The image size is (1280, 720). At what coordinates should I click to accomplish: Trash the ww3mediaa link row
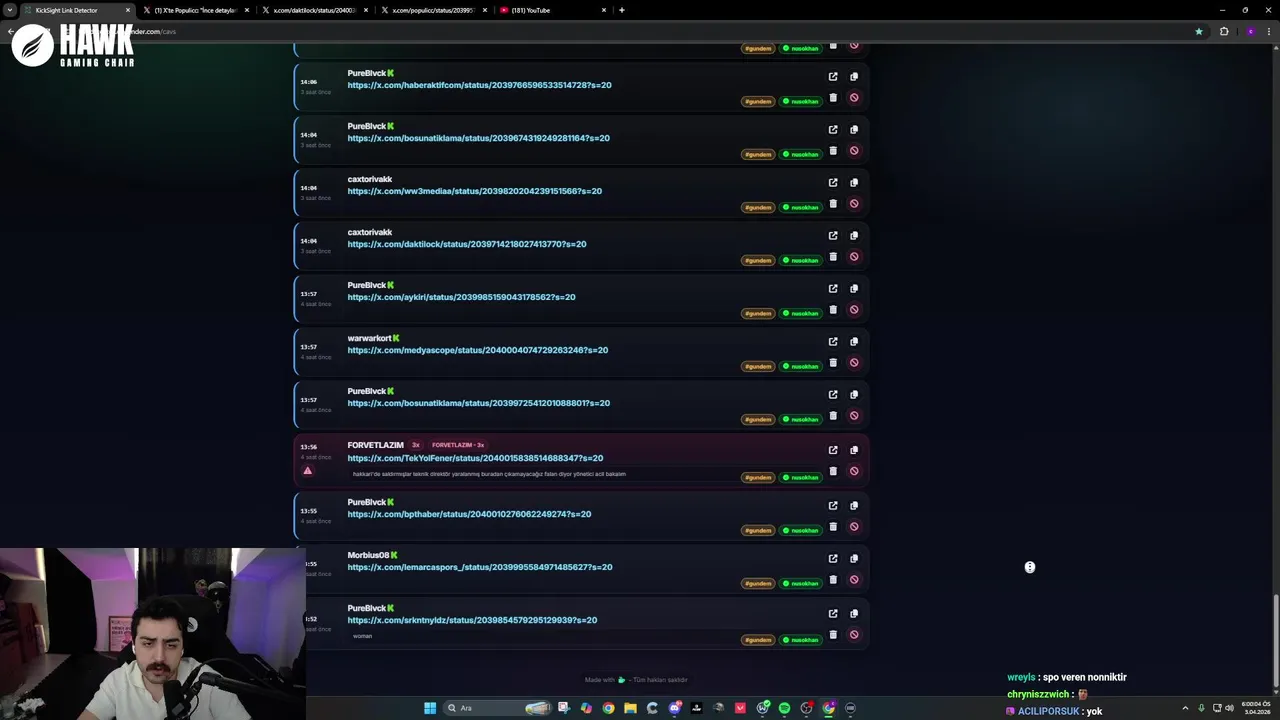point(833,204)
